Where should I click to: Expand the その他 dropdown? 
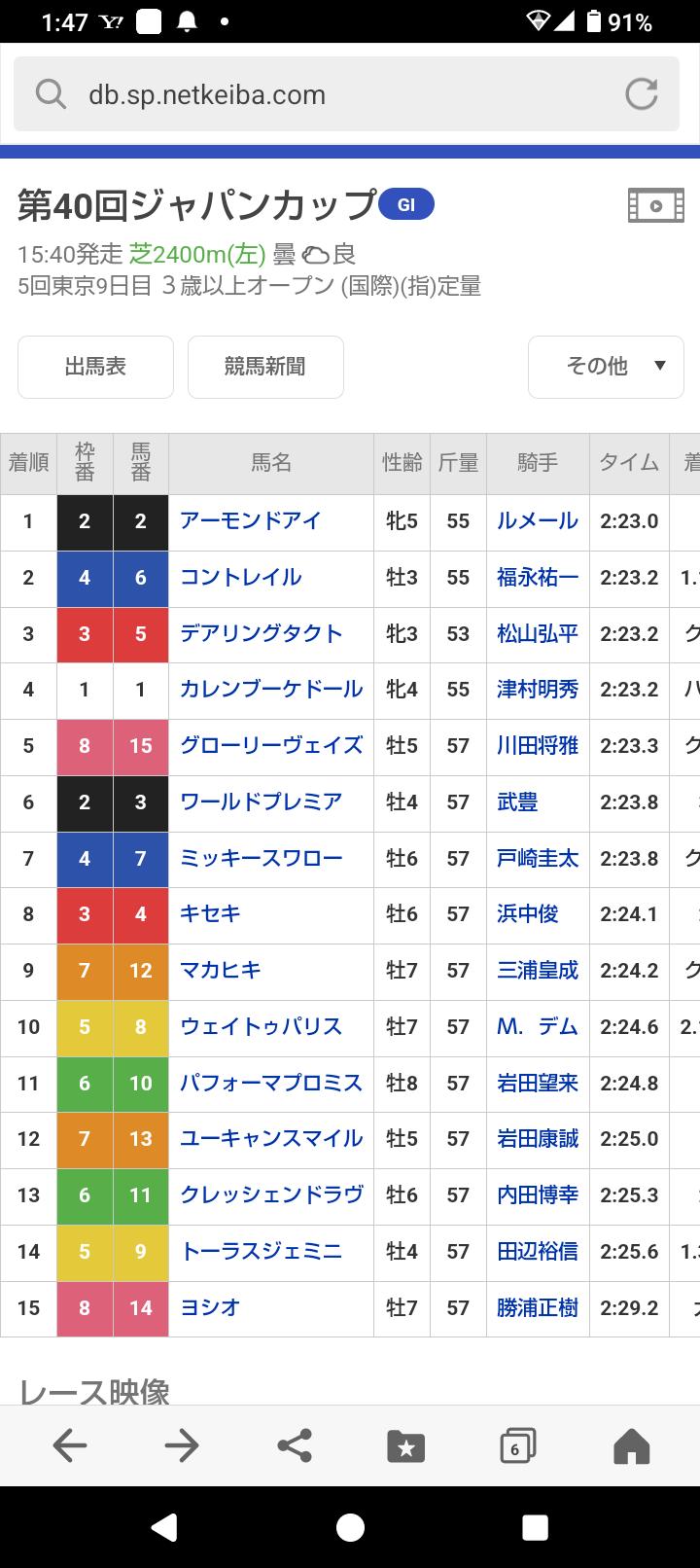click(x=606, y=367)
